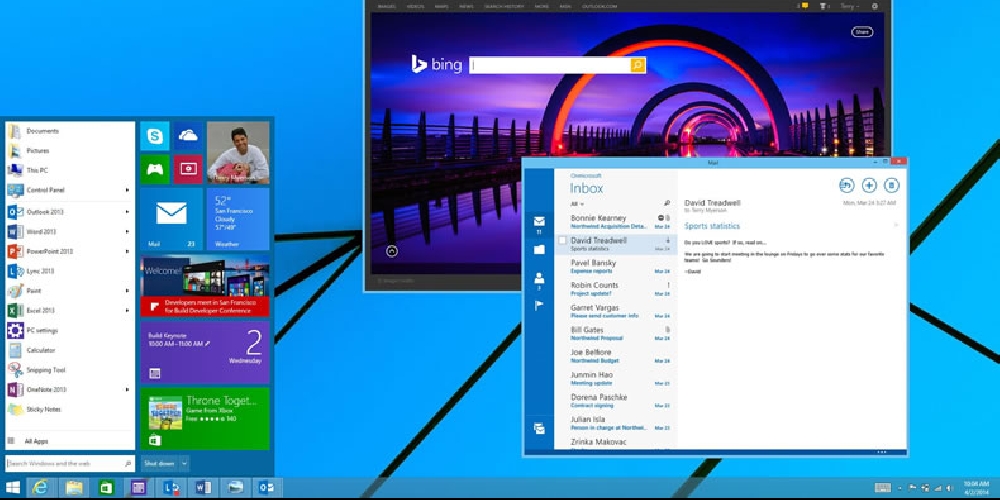Open Bonnie Kearney's email in Inbox

pyautogui.click(x=615, y=221)
